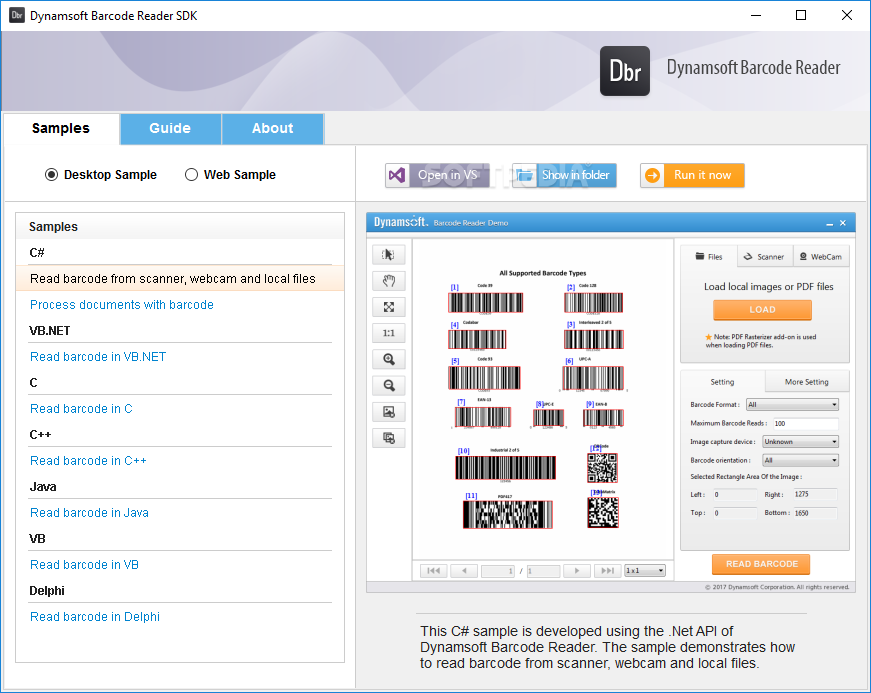871x693 pixels.
Task: Open Read barcode in C sample
Action: 81,409
